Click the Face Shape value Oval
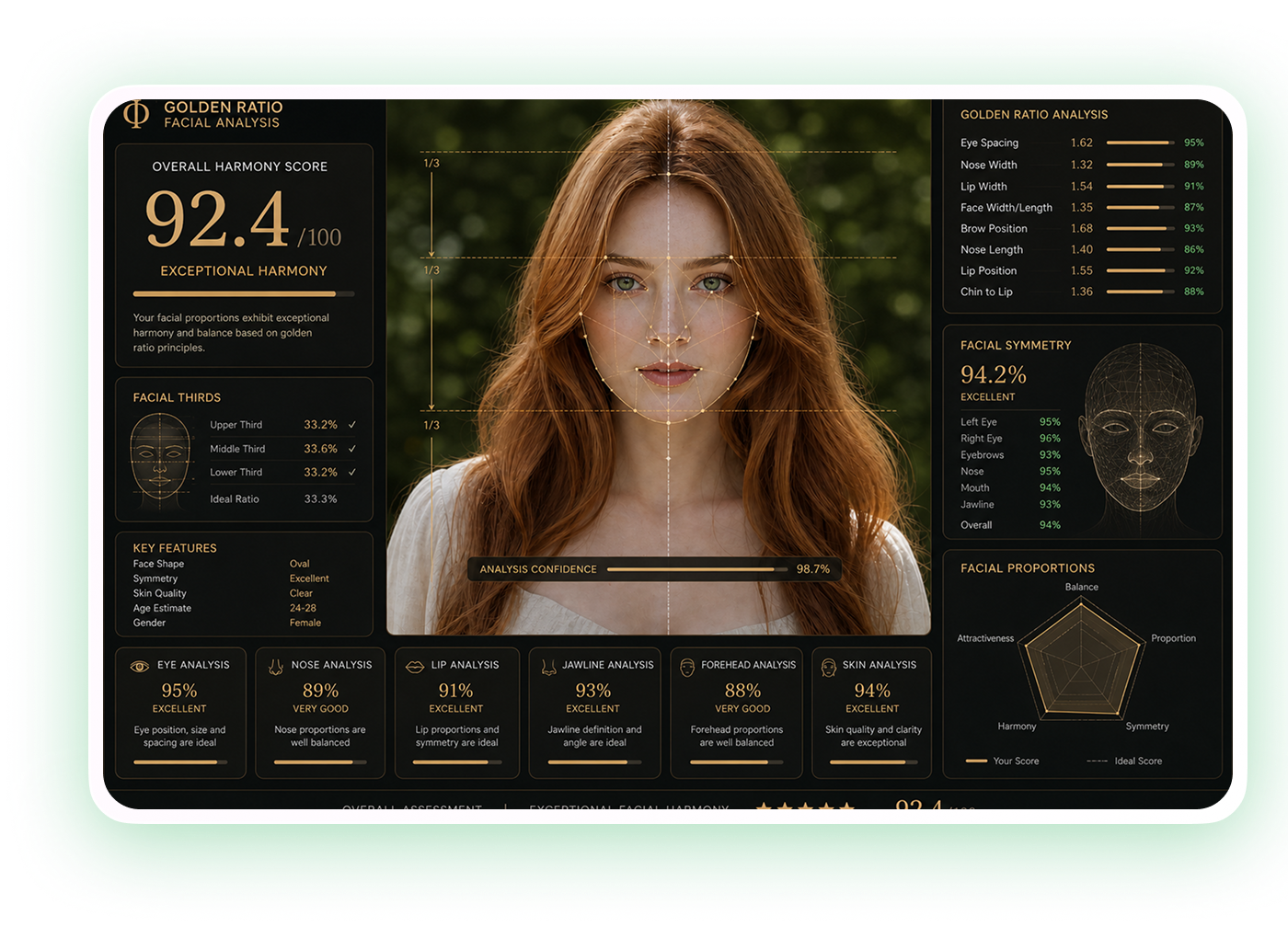Image resolution: width=1288 pixels, height=927 pixels. [300, 564]
